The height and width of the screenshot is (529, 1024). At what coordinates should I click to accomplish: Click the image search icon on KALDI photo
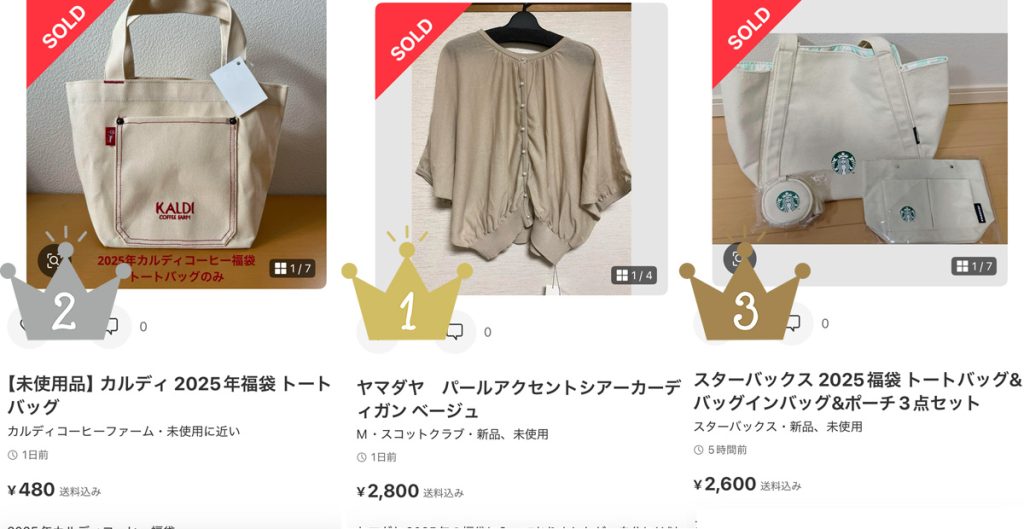(x=54, y=261)
